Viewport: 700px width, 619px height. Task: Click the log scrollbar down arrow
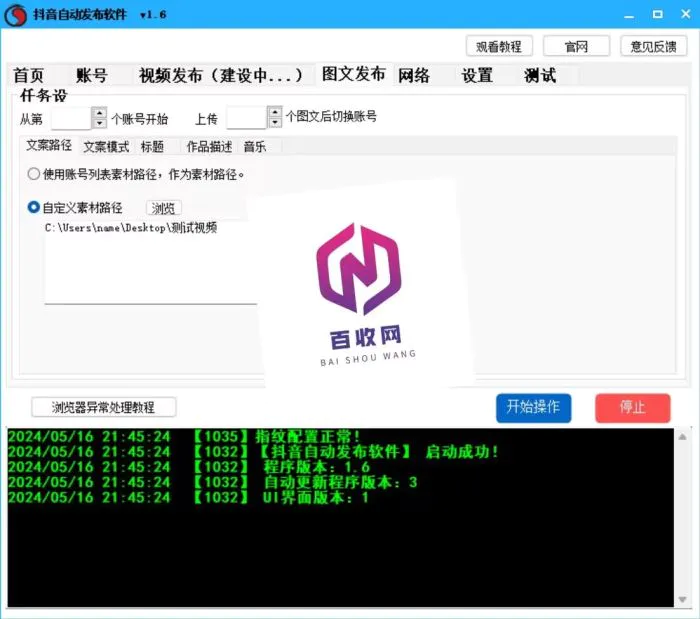(682, 599)
